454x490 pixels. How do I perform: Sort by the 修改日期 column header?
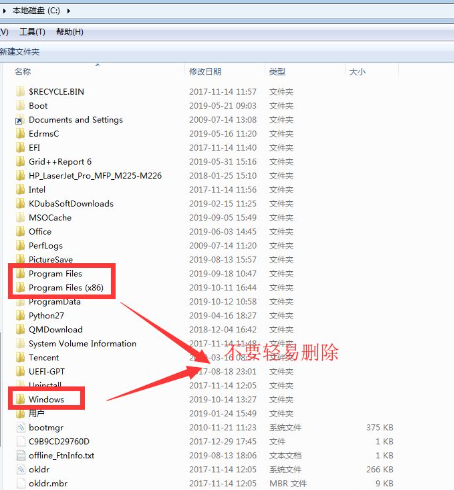205,71
